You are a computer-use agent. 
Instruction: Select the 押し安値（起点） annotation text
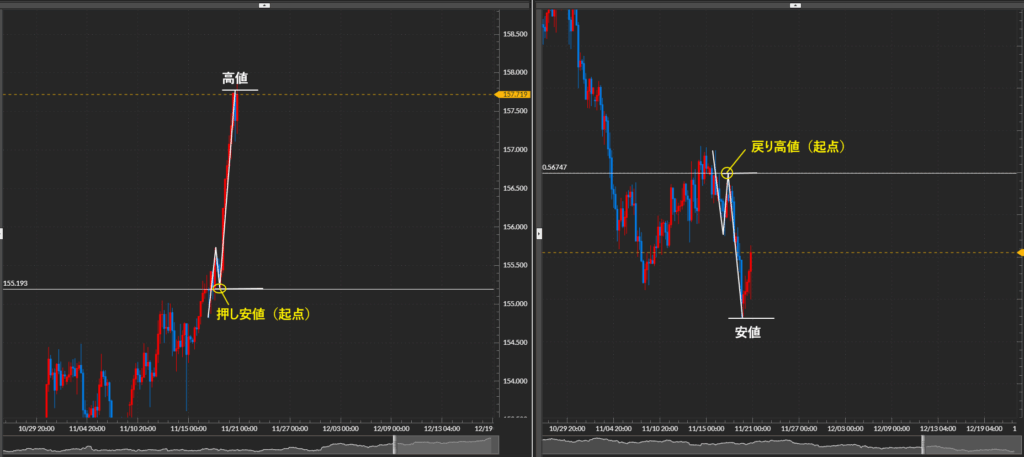263,313
